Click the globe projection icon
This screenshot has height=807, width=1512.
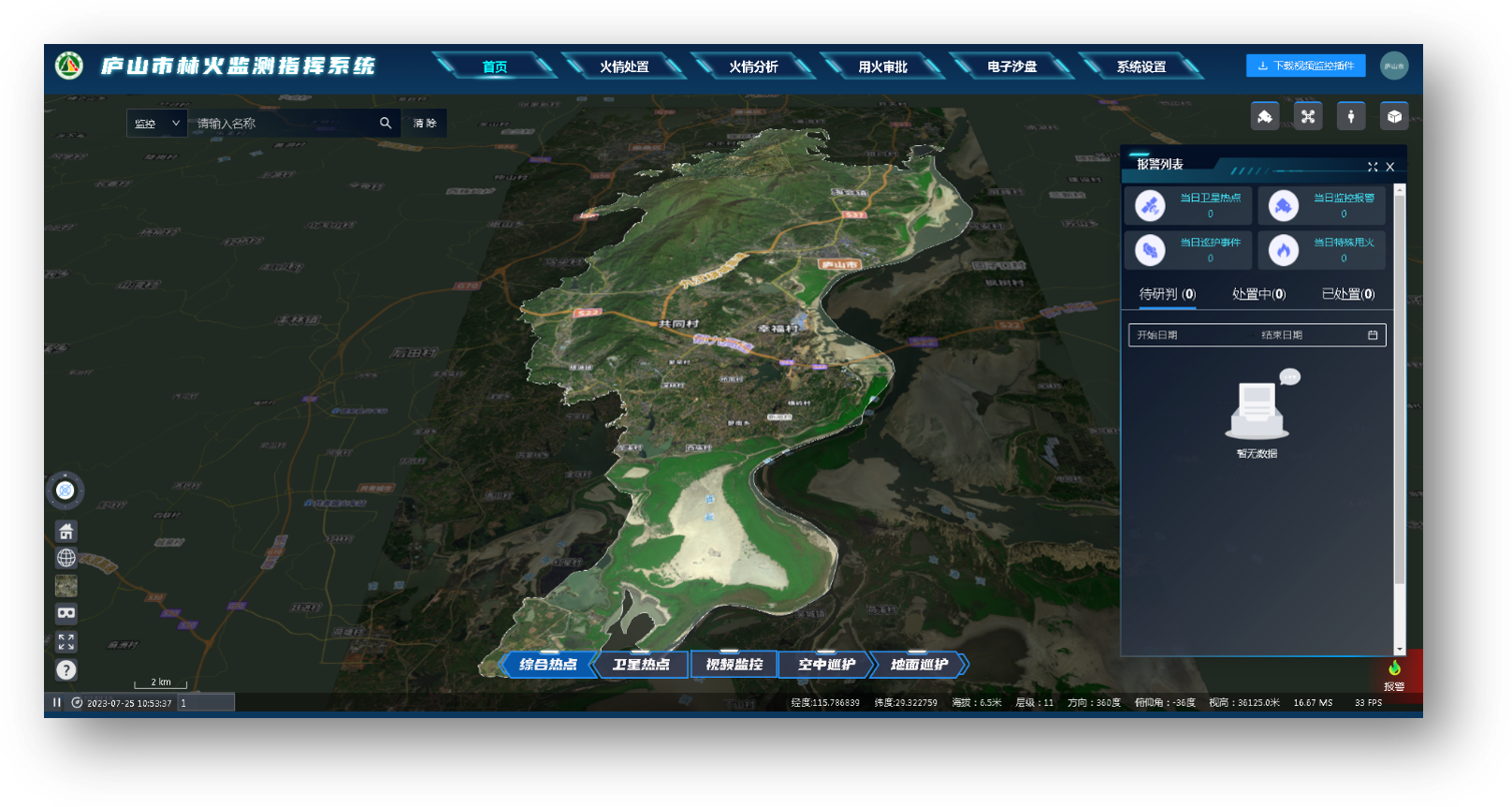[x=66, y=558]
